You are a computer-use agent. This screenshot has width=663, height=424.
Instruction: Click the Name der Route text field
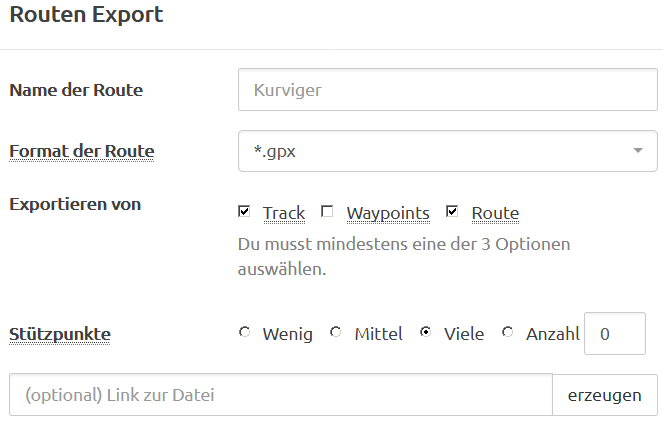click(x=447, y=90)
